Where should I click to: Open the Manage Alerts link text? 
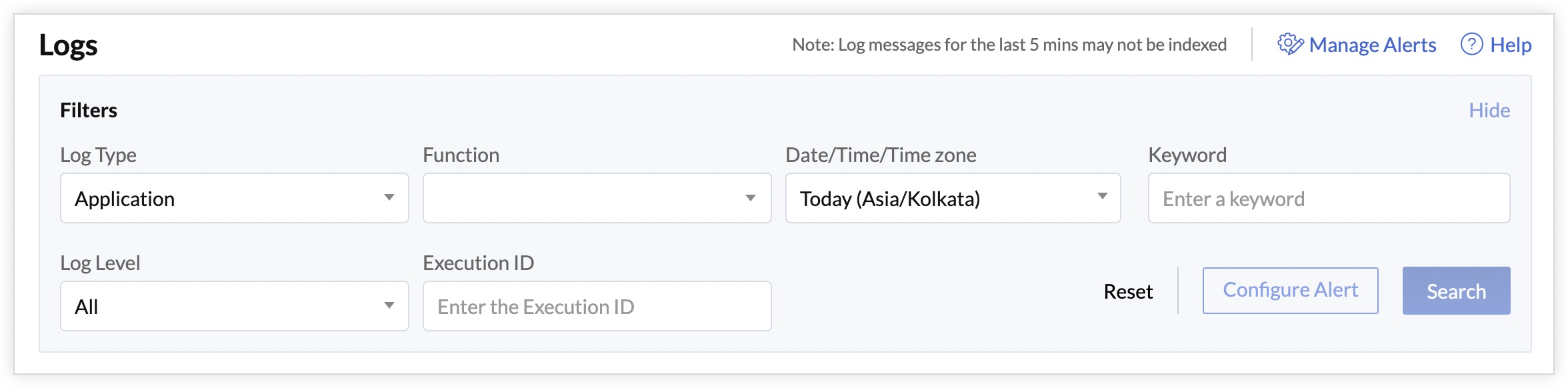[1372, 45]
